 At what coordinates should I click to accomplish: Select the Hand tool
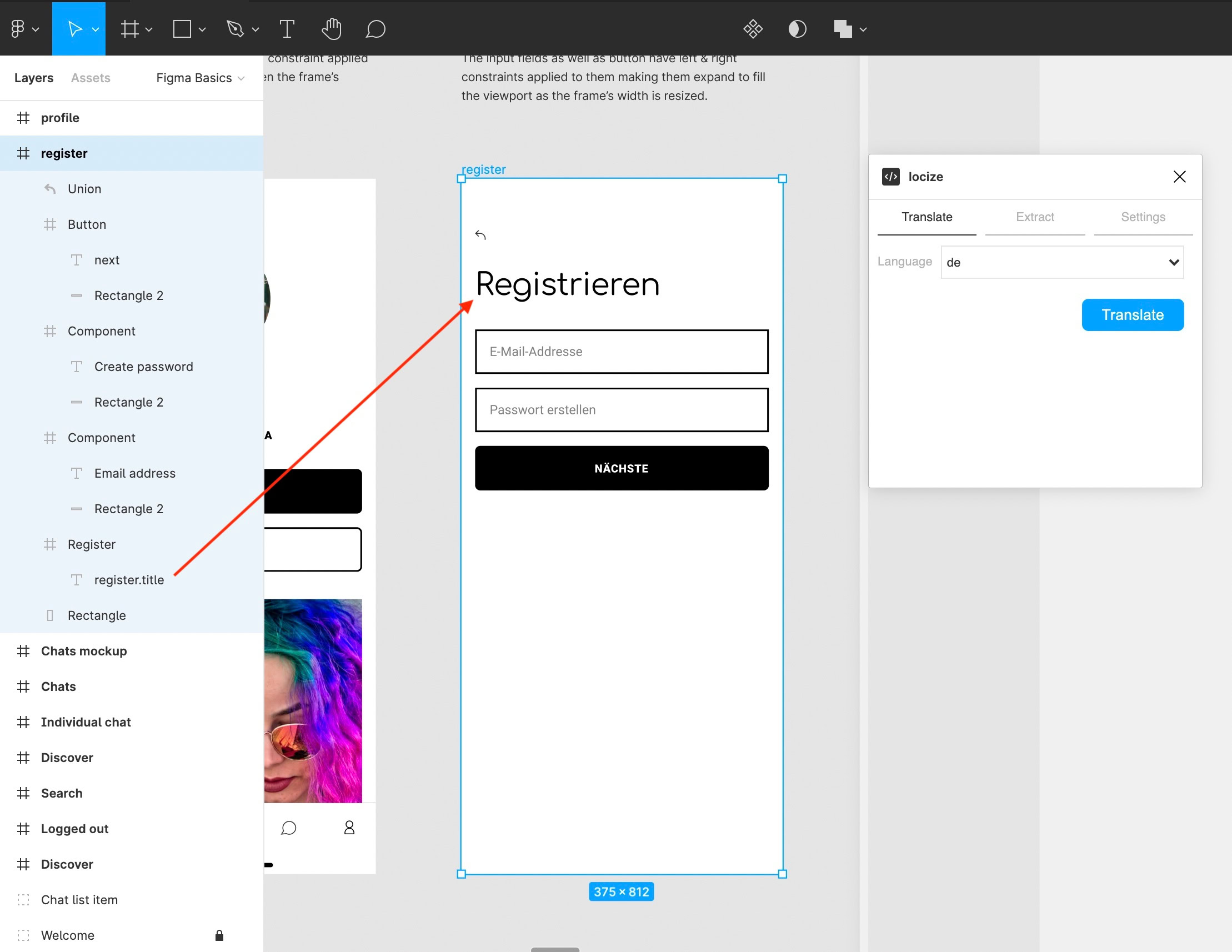[331, 29]
